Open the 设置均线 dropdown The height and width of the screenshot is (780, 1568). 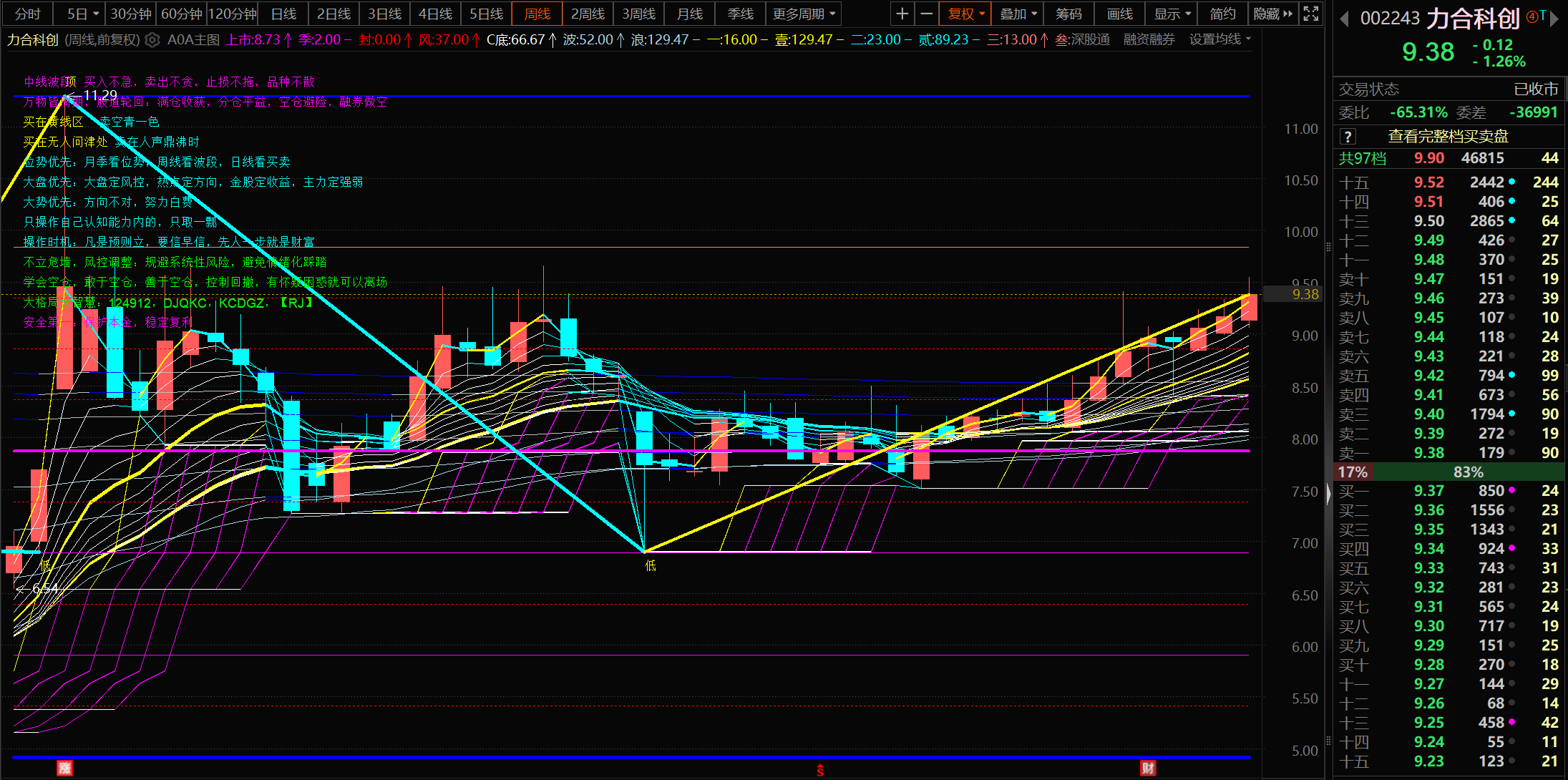point(1219,39)
